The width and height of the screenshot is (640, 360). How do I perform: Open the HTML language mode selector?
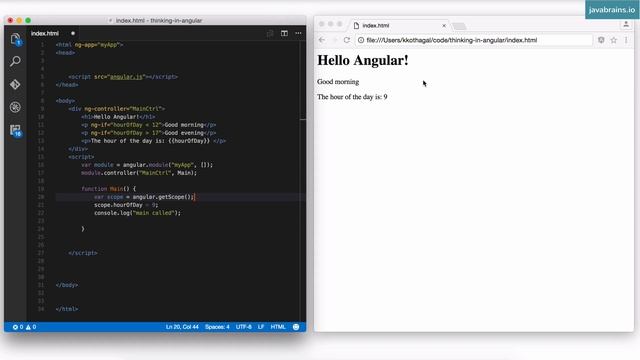click(x=278, y=327)
